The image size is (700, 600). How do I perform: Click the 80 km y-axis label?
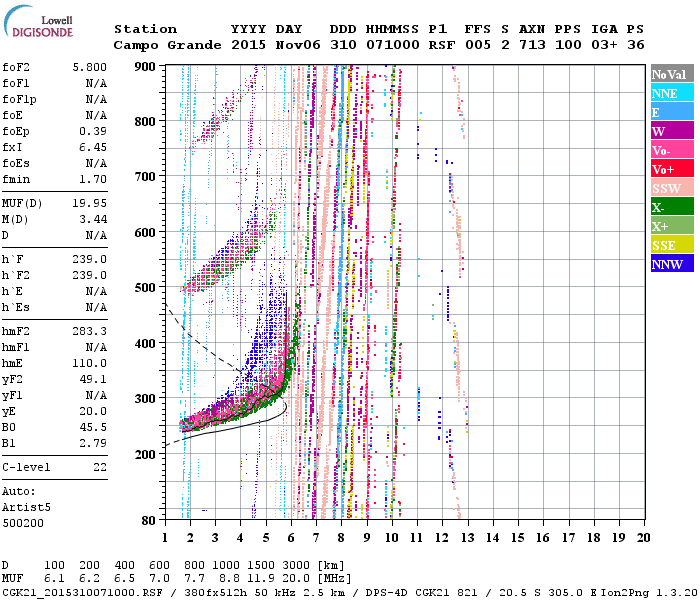coord(149,520)
